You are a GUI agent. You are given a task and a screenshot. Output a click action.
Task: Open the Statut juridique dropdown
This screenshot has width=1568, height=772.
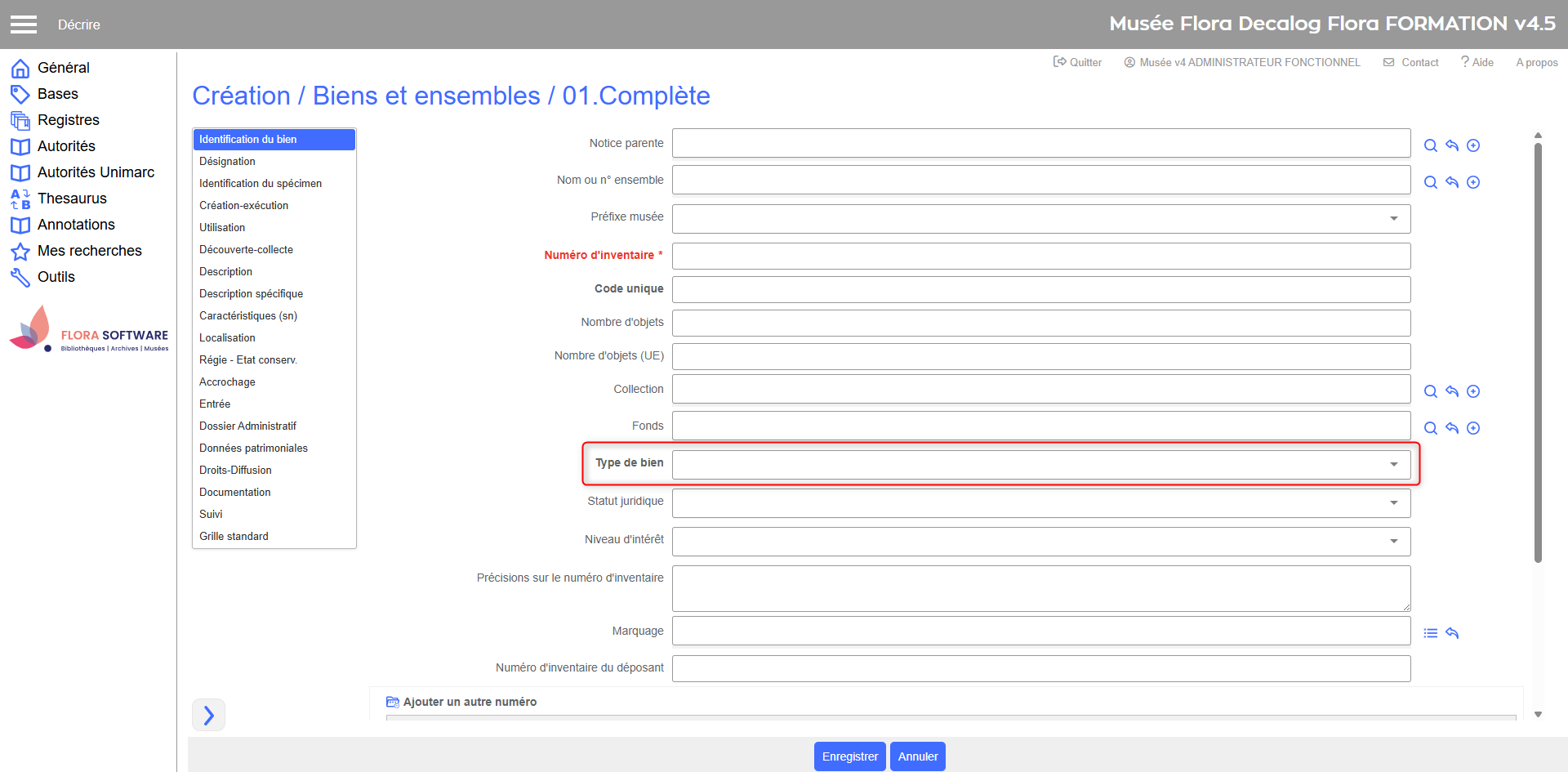1040,502
